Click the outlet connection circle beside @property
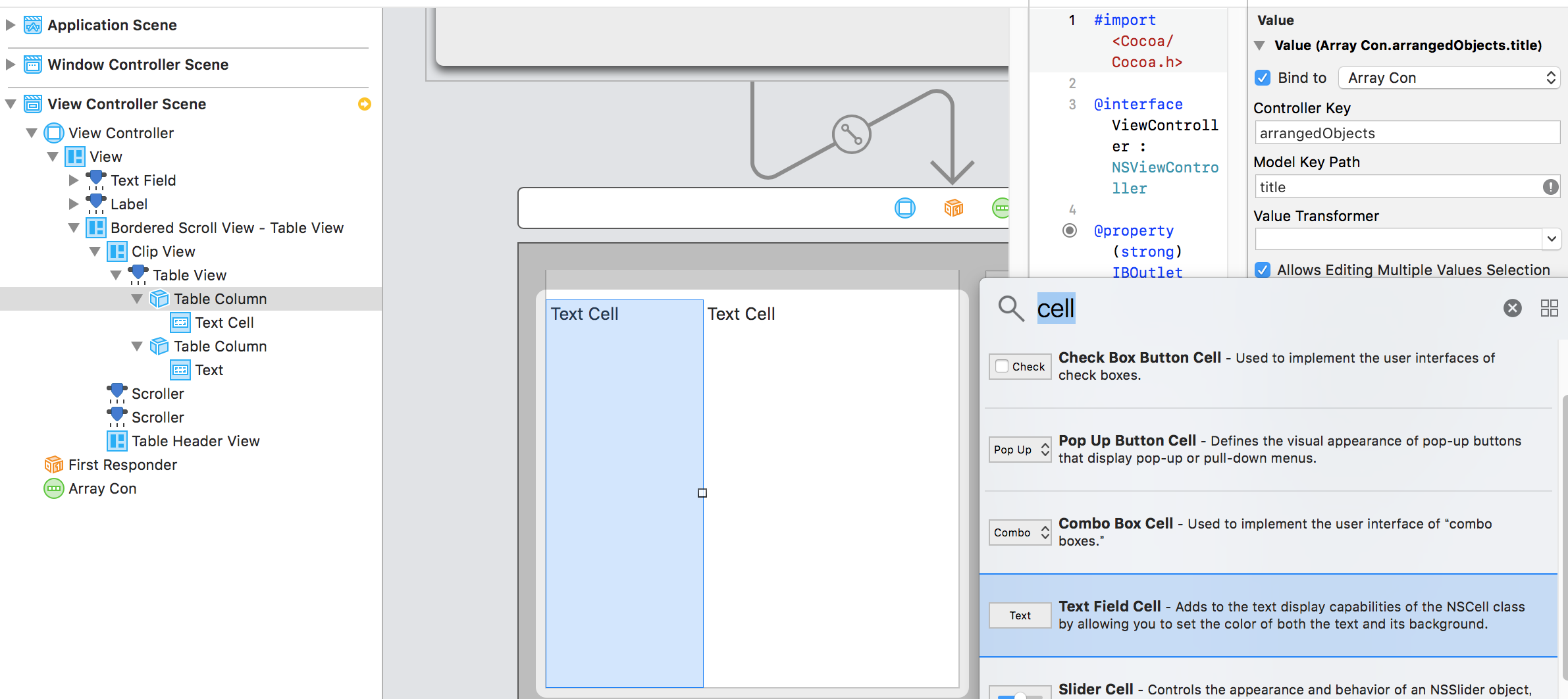 pyautogui.click(x=1070, y=230)
